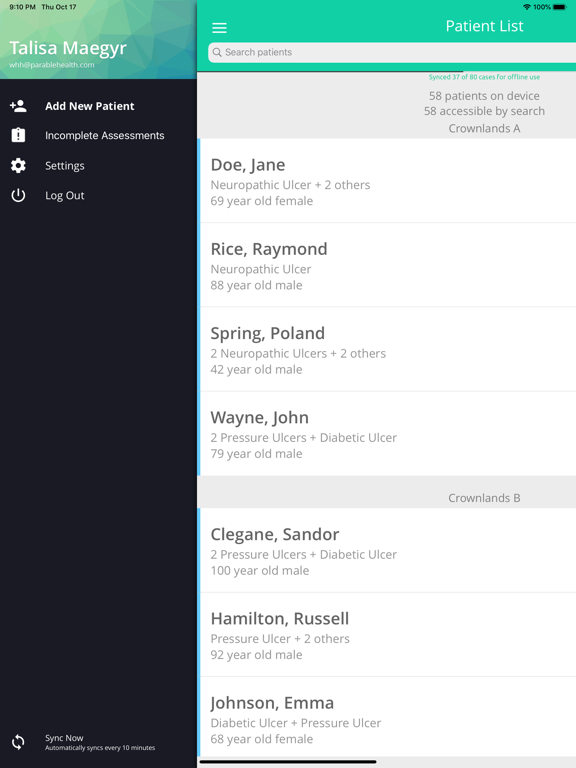The width and height of the screenshot is (576, 768).
Task: Click the whh@parablehealth.com email text
Action: point(51,65)
